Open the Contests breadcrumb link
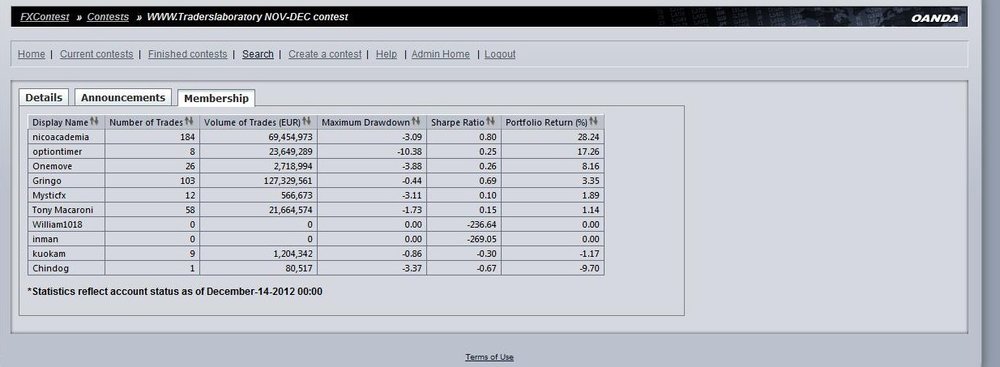 (x=108, y=17)
